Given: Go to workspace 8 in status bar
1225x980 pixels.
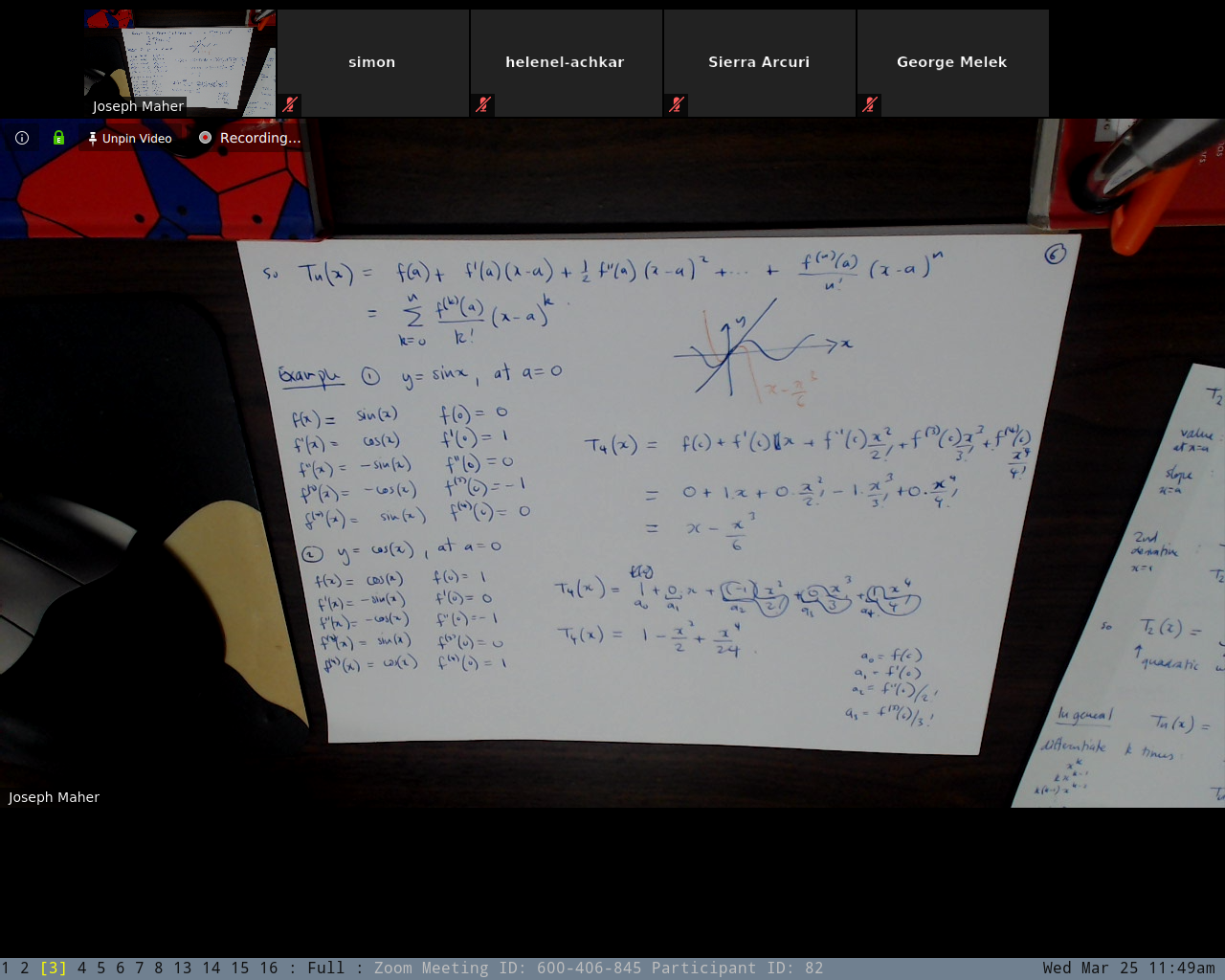Looking at the screenshot, I should coord(159,968).
